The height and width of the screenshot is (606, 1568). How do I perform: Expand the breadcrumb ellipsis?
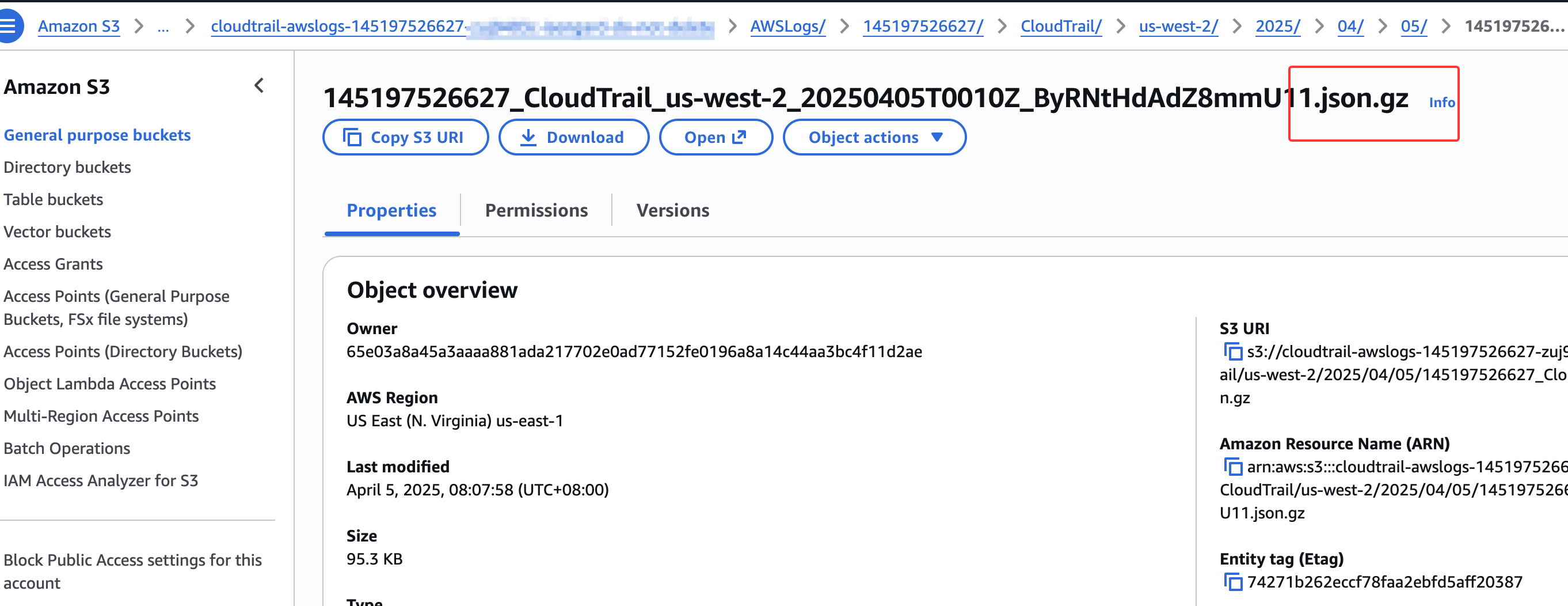tap(162, 26)
